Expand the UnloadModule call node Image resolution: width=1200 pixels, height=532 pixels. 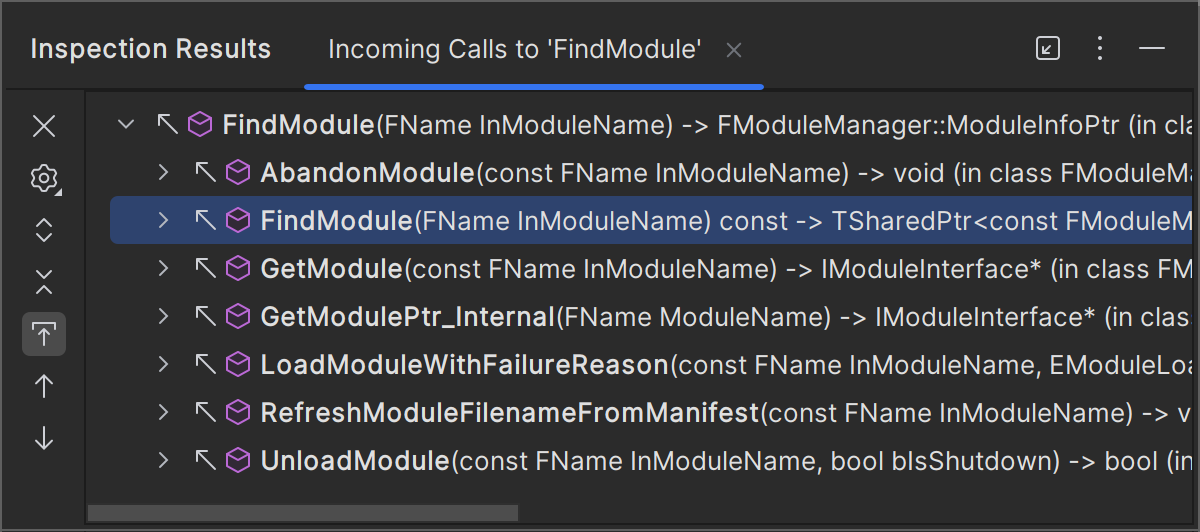tap(164, 461)
